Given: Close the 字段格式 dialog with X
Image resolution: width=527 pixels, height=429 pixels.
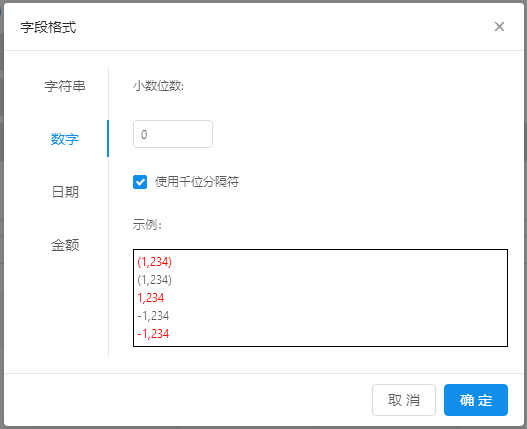Looking at the screenshot, I should [x=499, y=27].
